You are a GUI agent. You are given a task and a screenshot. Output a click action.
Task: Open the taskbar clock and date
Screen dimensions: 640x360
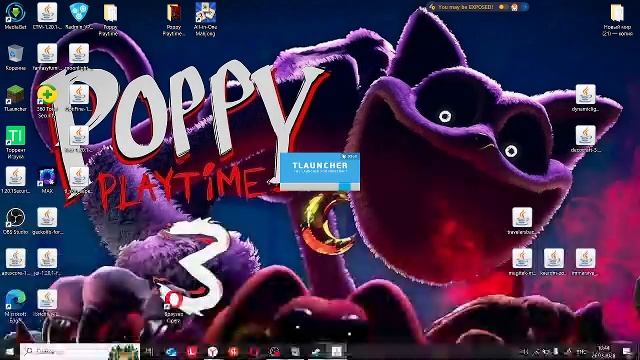click(x=604, y=351)
